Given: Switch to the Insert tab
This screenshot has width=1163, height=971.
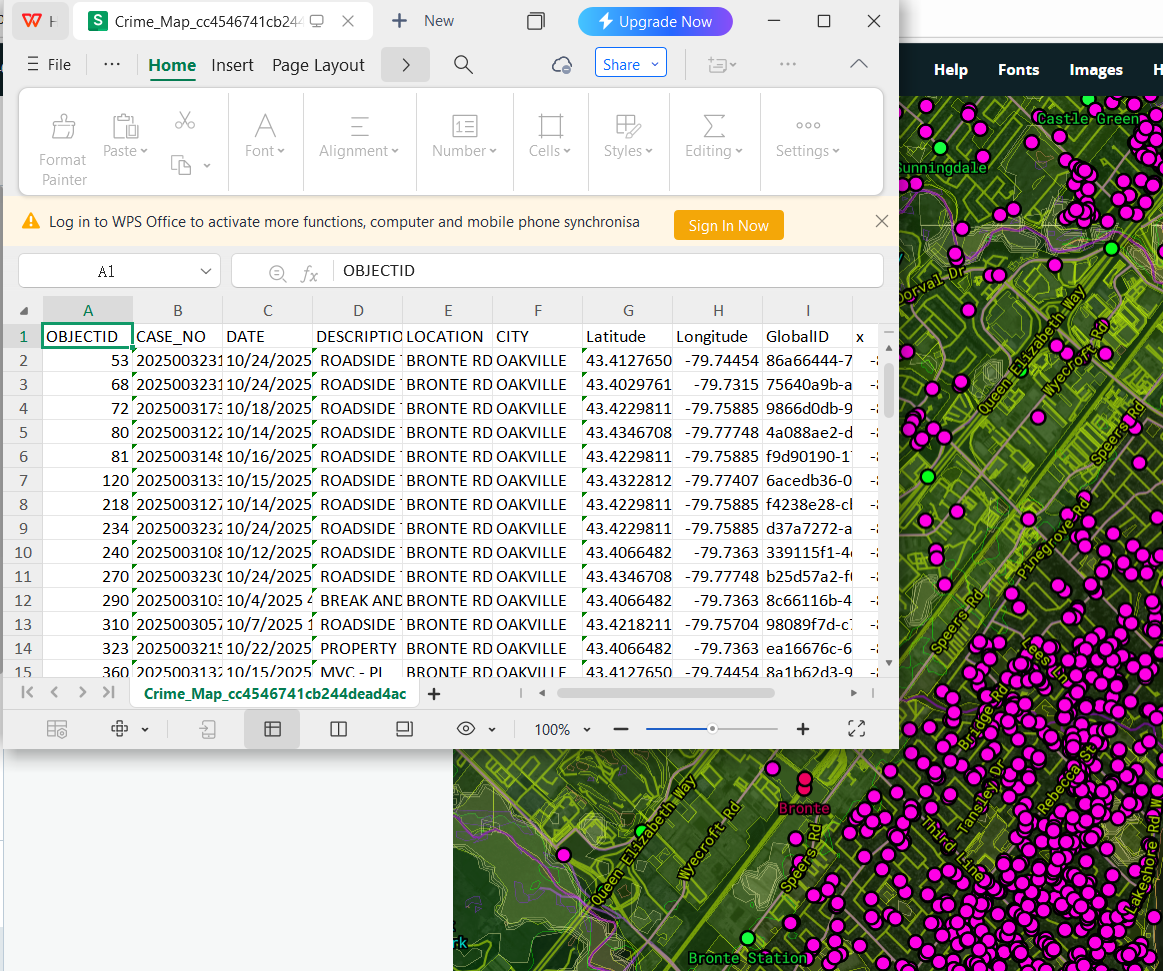Looking at the screenshot, I should pyautogui.click(x=232, y=65).
